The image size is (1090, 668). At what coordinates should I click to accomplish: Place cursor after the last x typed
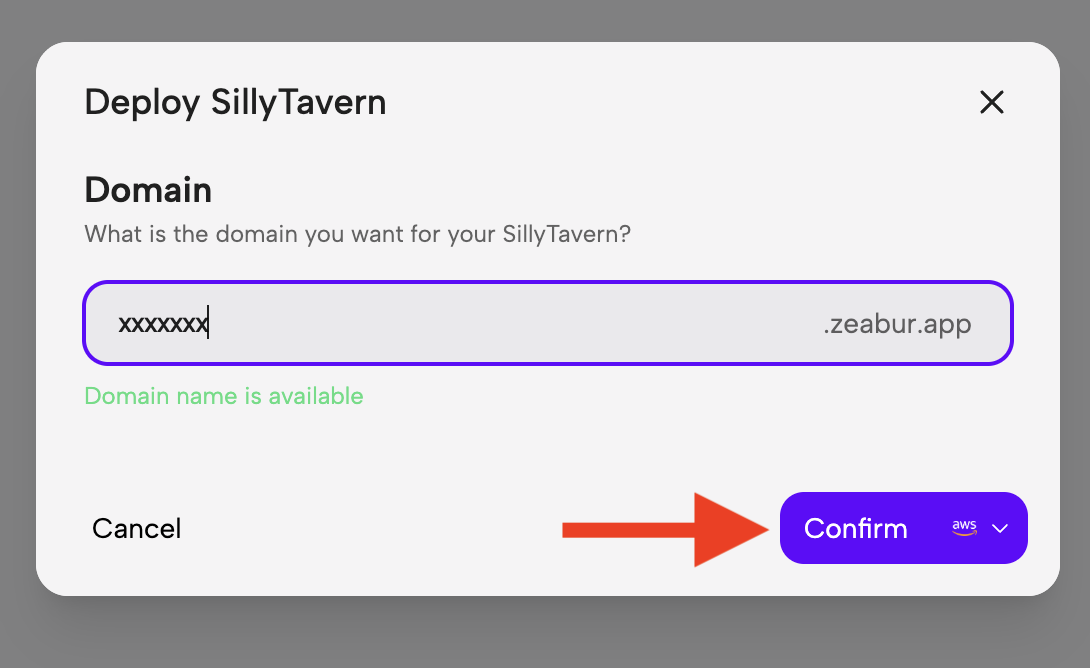pyautogui.click(x=208, y=324)
